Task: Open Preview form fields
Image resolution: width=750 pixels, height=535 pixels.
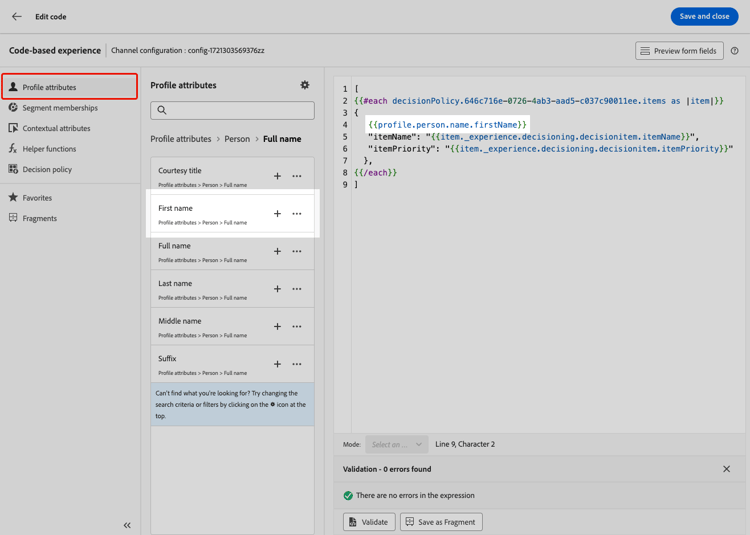Action: 679,51
